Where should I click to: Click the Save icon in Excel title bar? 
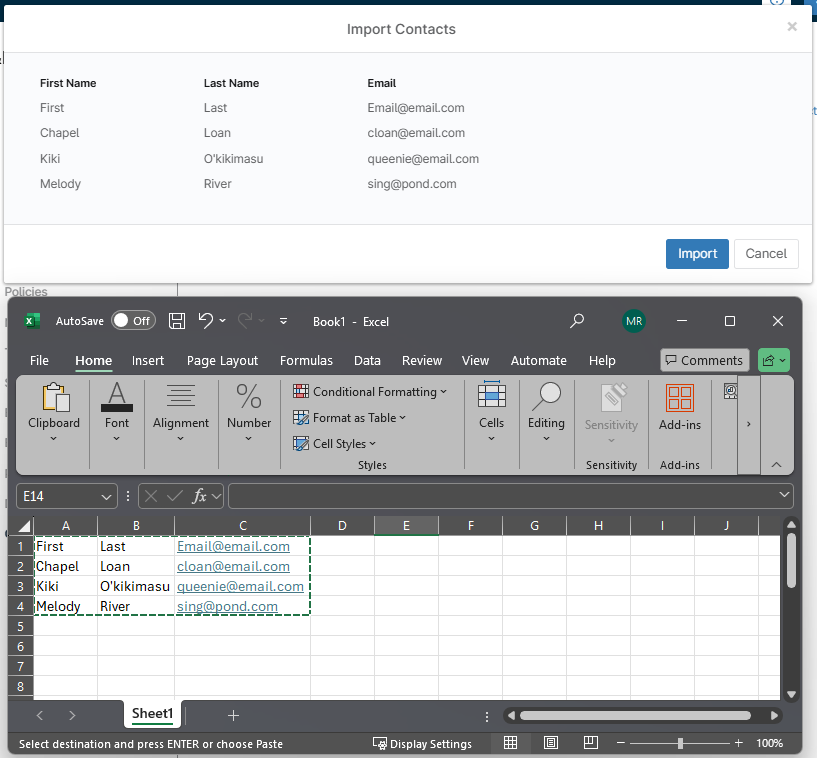[177, 321]
